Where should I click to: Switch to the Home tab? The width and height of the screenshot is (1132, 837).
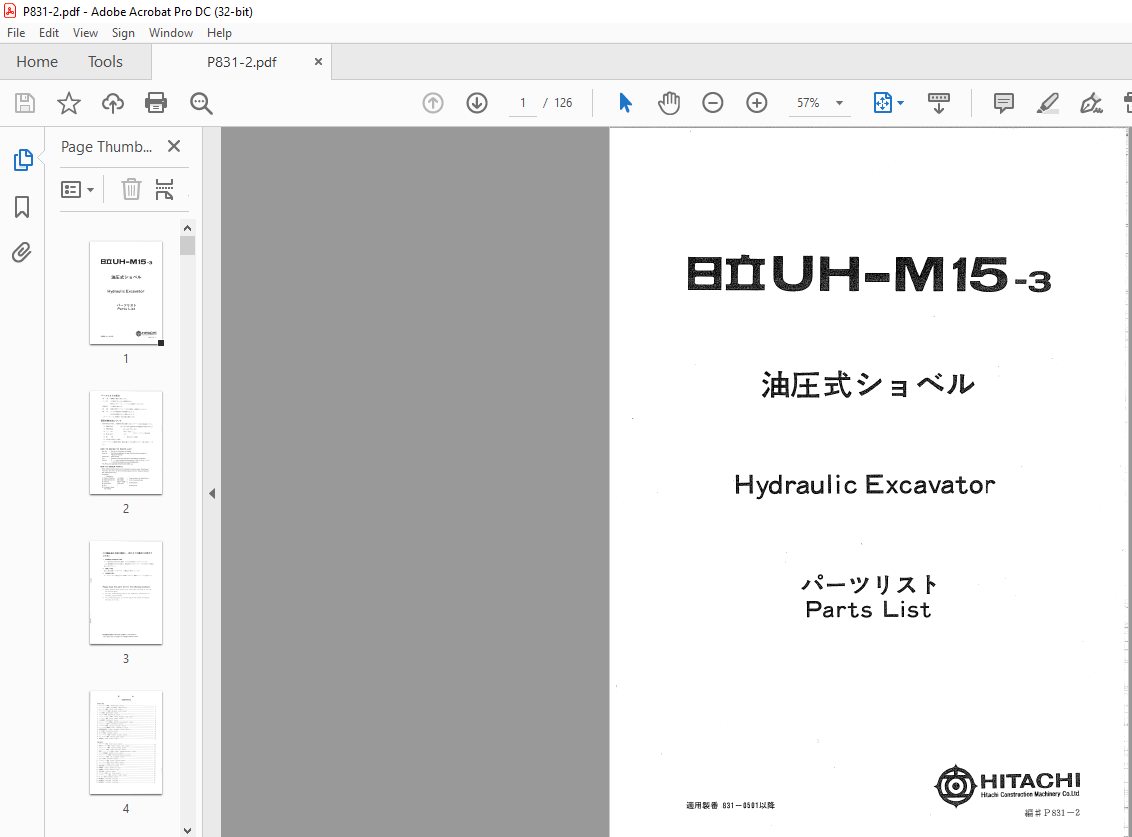[37, 62]
